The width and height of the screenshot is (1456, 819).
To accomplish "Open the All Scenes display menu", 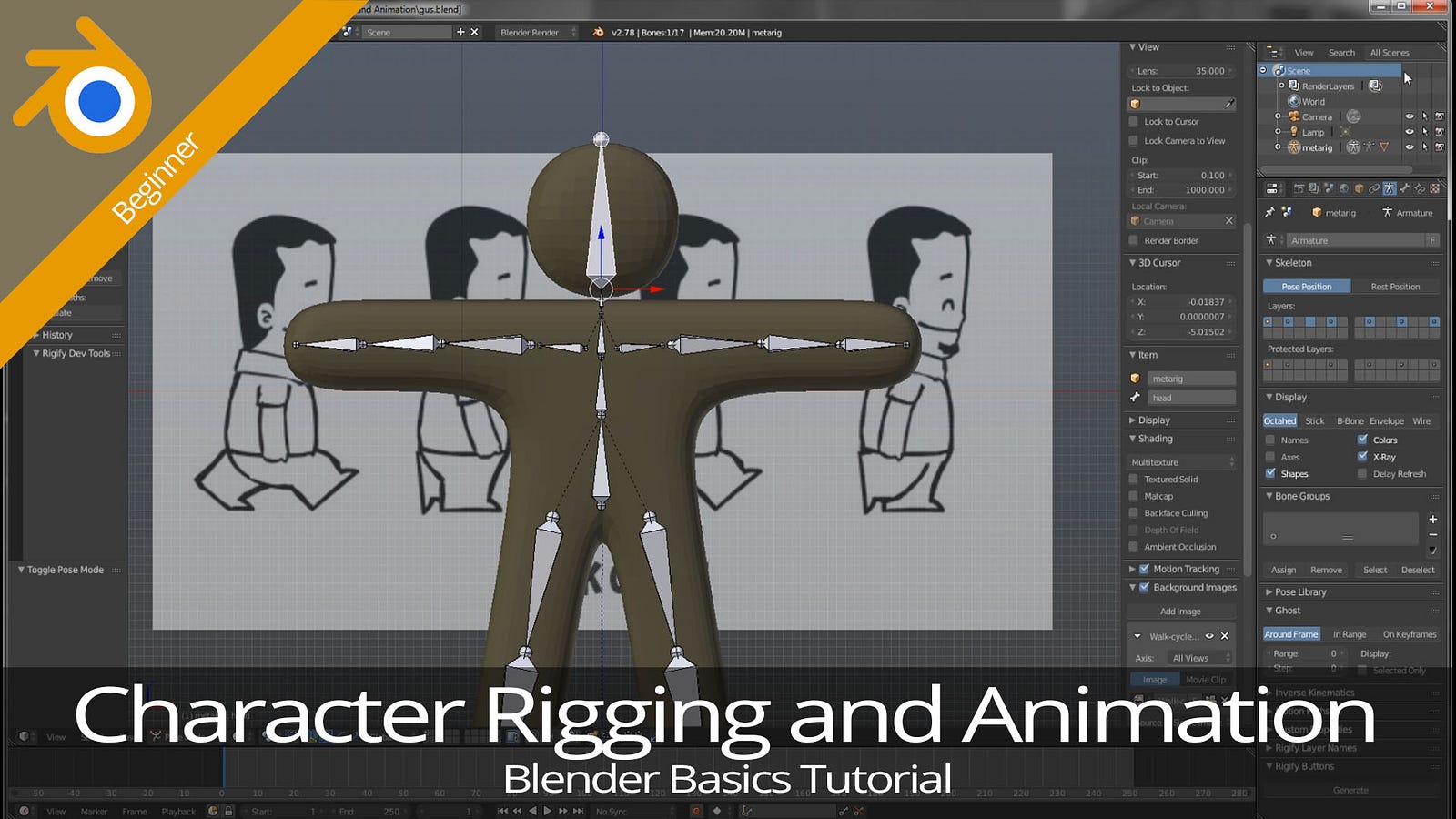I will click(x=1390, y=53).
